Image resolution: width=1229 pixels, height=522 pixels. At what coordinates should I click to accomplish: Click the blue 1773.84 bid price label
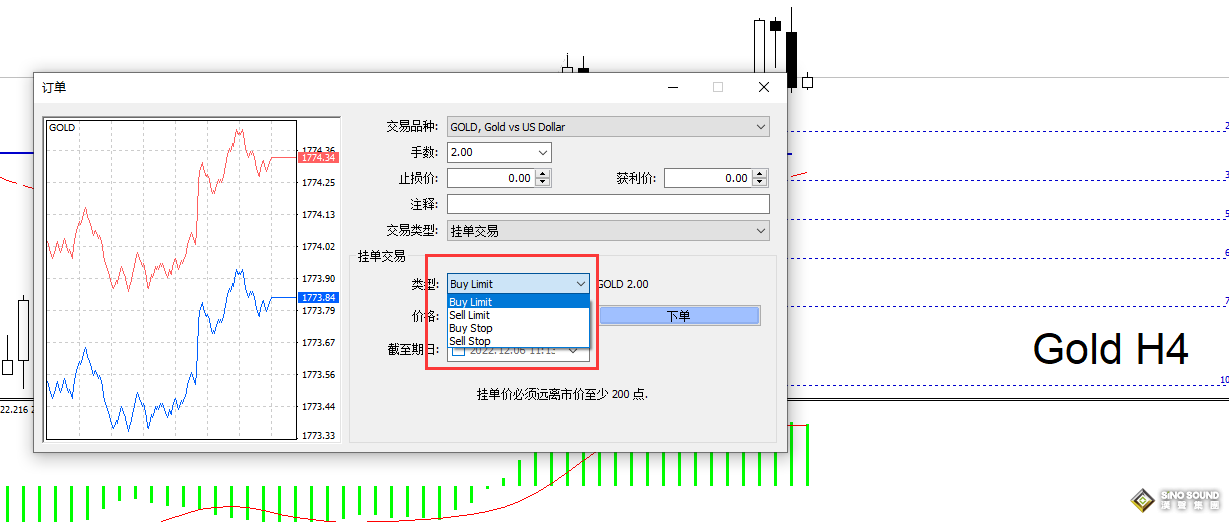tap(318, 297)
